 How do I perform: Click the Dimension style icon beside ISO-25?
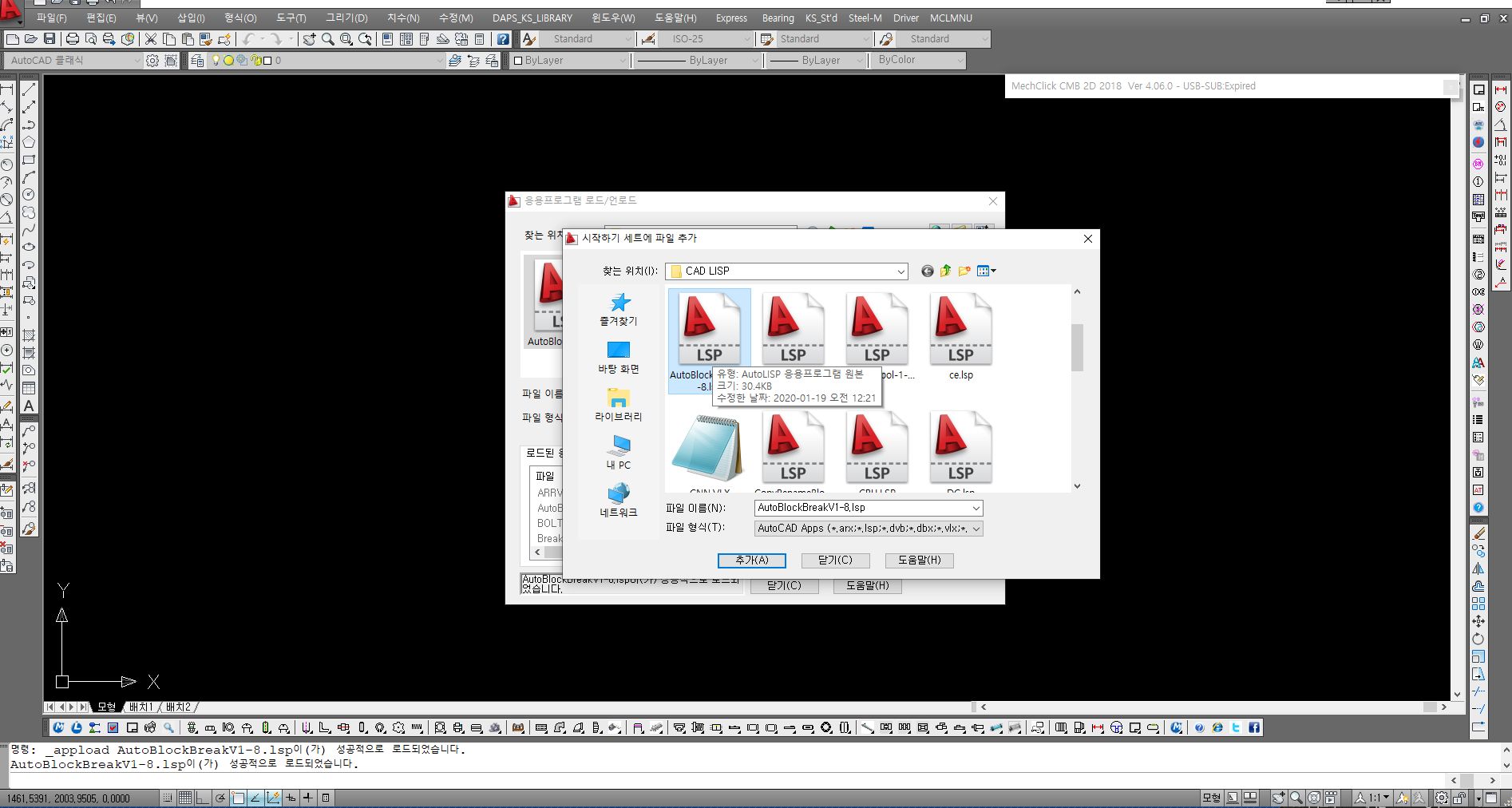coord(647,39)
